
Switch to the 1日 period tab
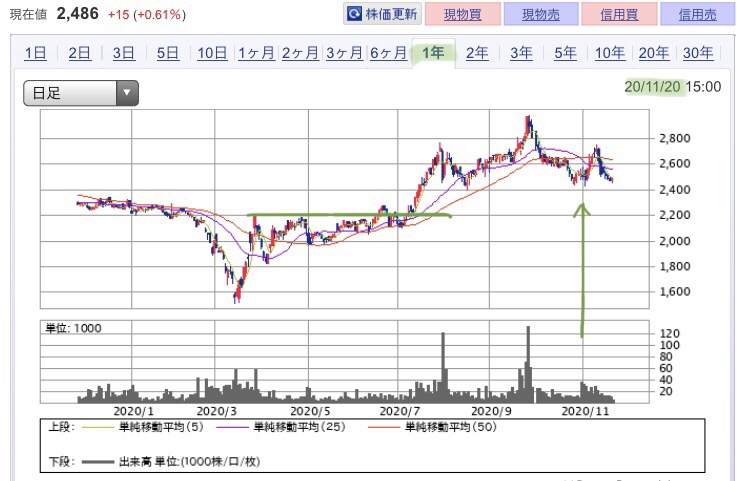tap(35, 53)
